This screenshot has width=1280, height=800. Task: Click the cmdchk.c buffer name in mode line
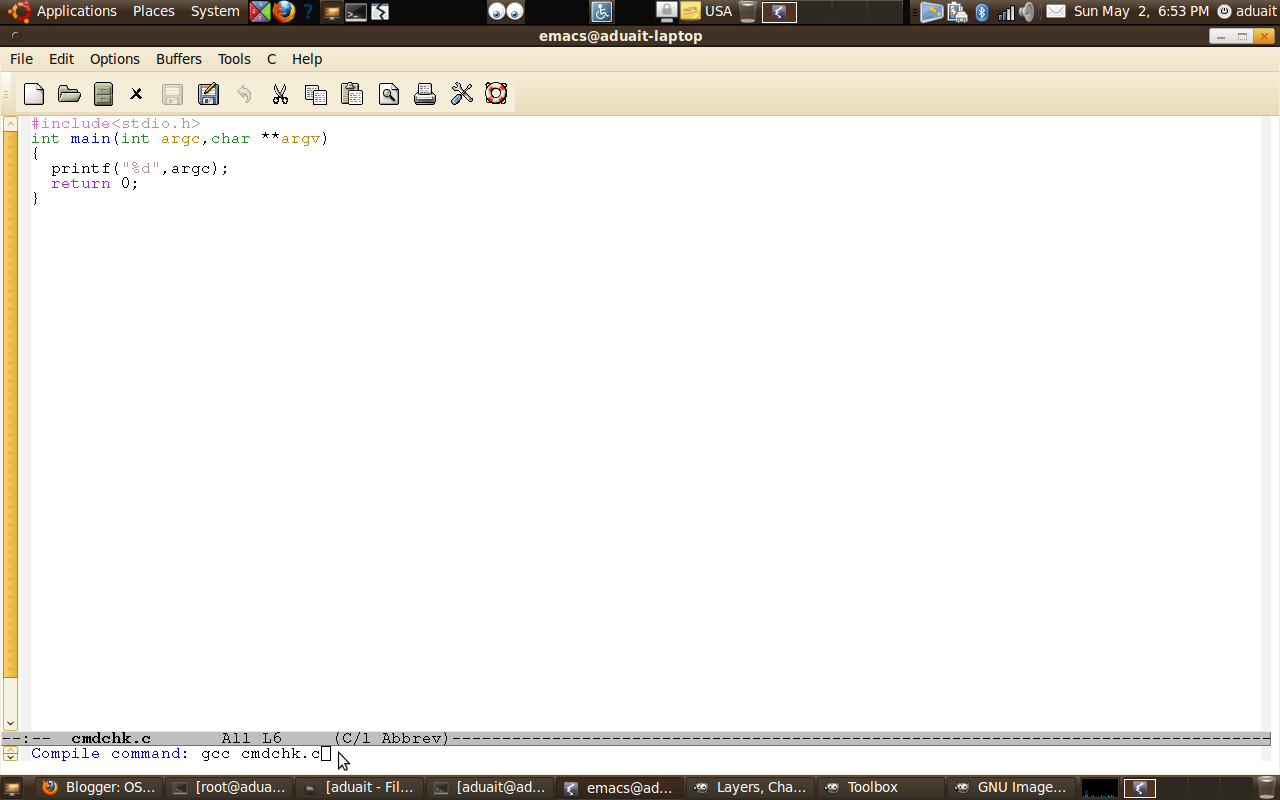[111, 738]
